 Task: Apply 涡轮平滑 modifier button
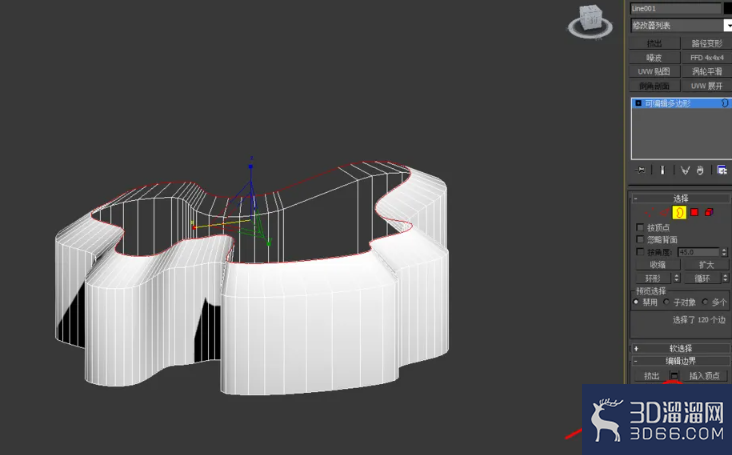click(707, 71)
